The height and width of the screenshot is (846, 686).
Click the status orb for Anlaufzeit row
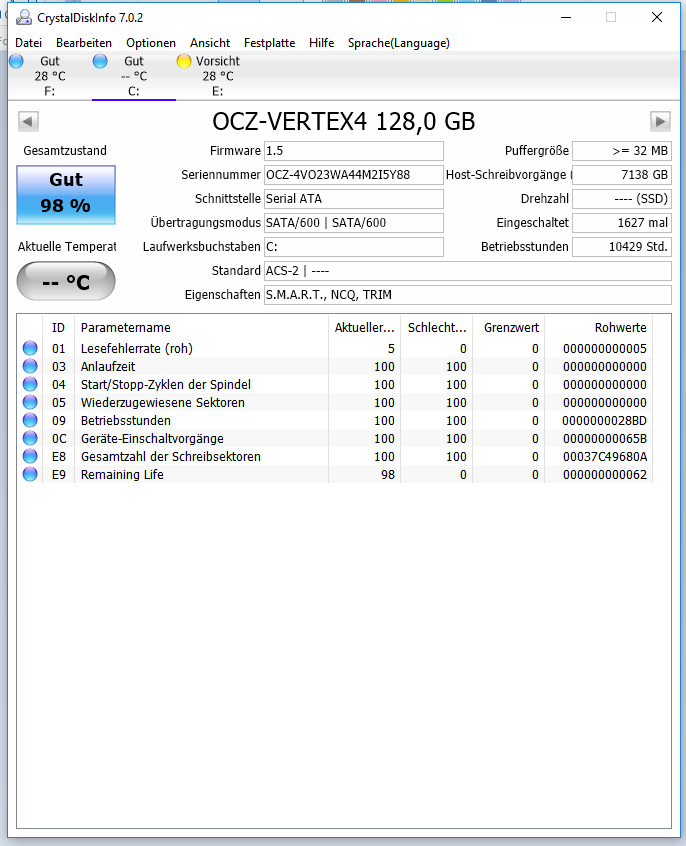30,366
